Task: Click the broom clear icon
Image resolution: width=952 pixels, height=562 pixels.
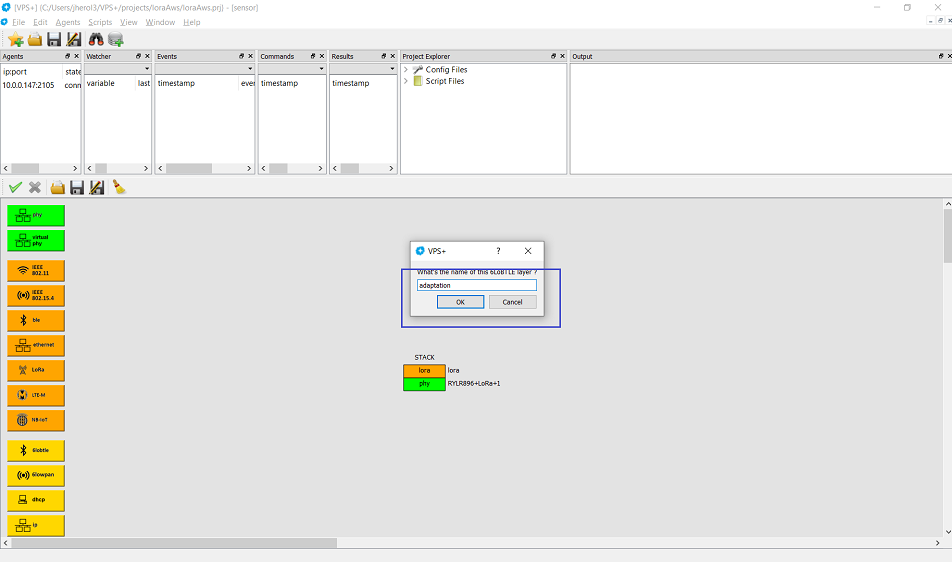Action: (118, 187)
